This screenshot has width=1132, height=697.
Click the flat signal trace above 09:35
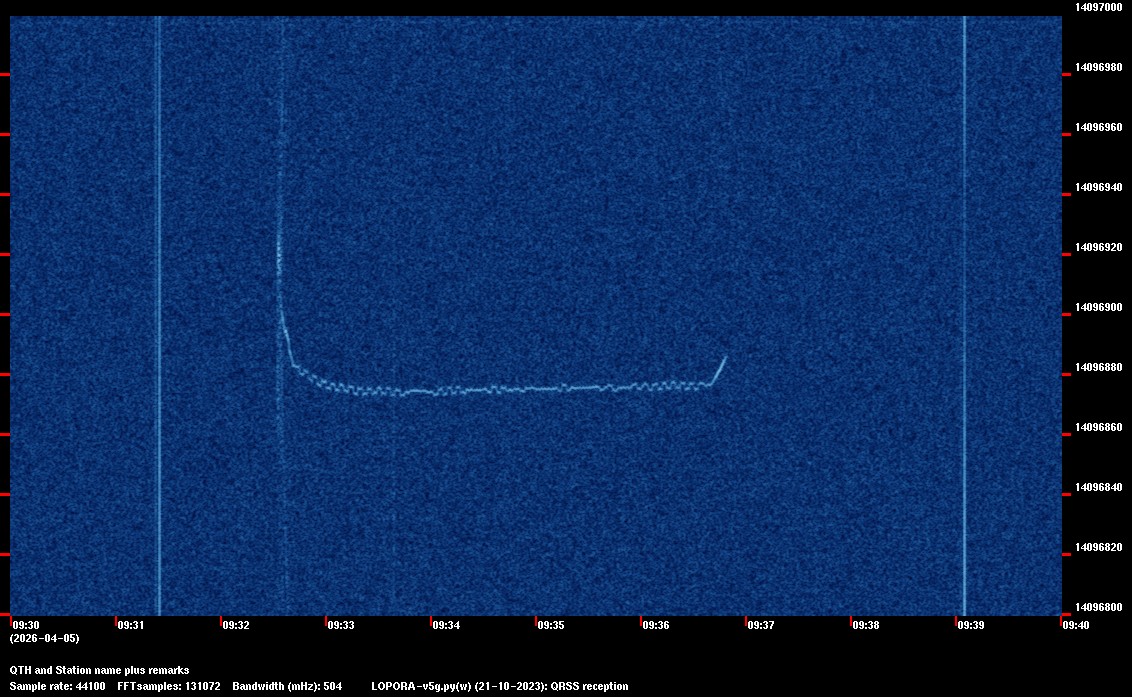coord(550,388)
